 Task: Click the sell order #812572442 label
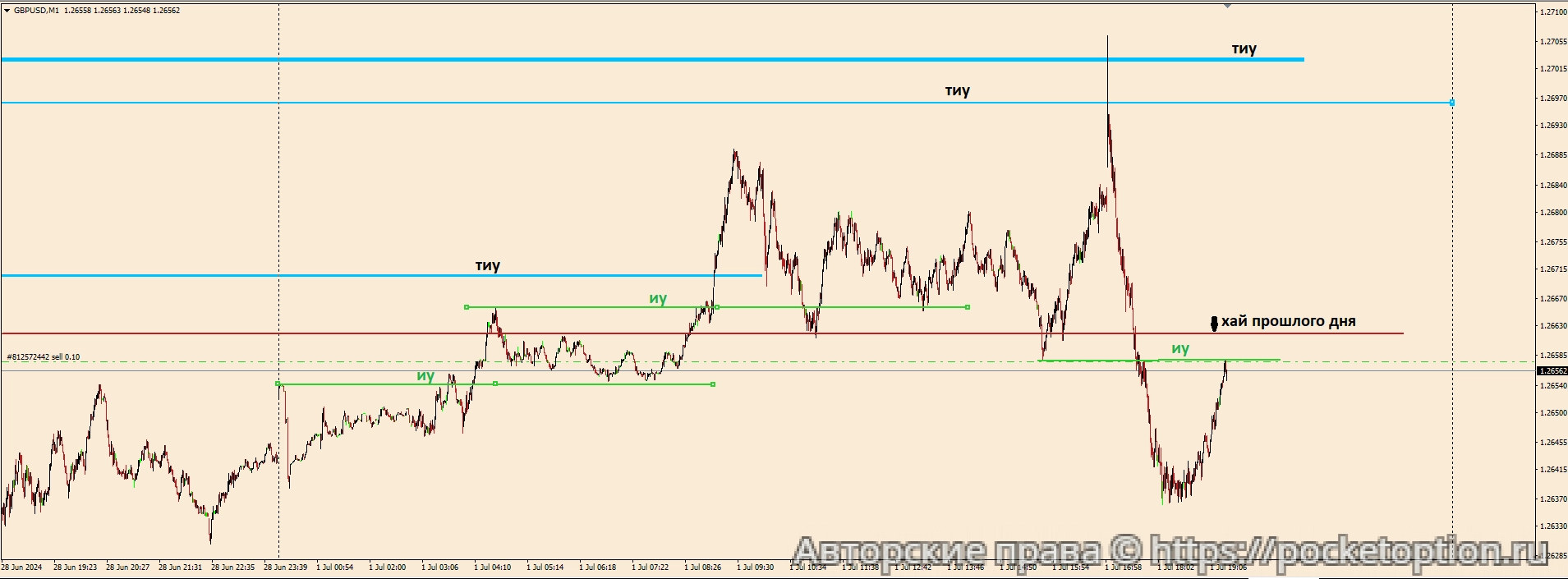pyautogui.click(x=44, y=357)
